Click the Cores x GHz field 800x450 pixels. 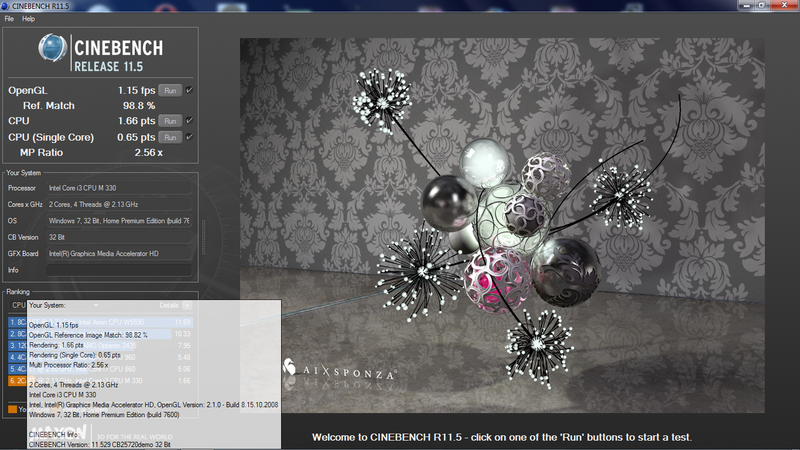[x=119, y=205]
